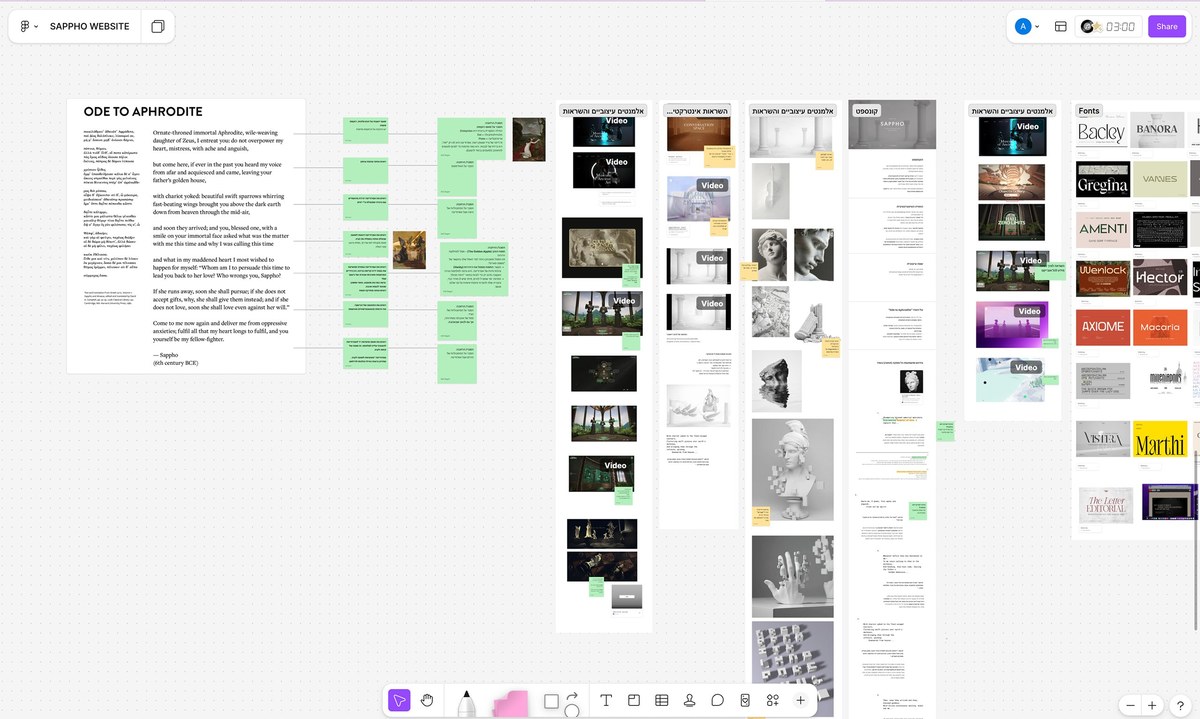Insert a Table from toolbar

point(661,701)
